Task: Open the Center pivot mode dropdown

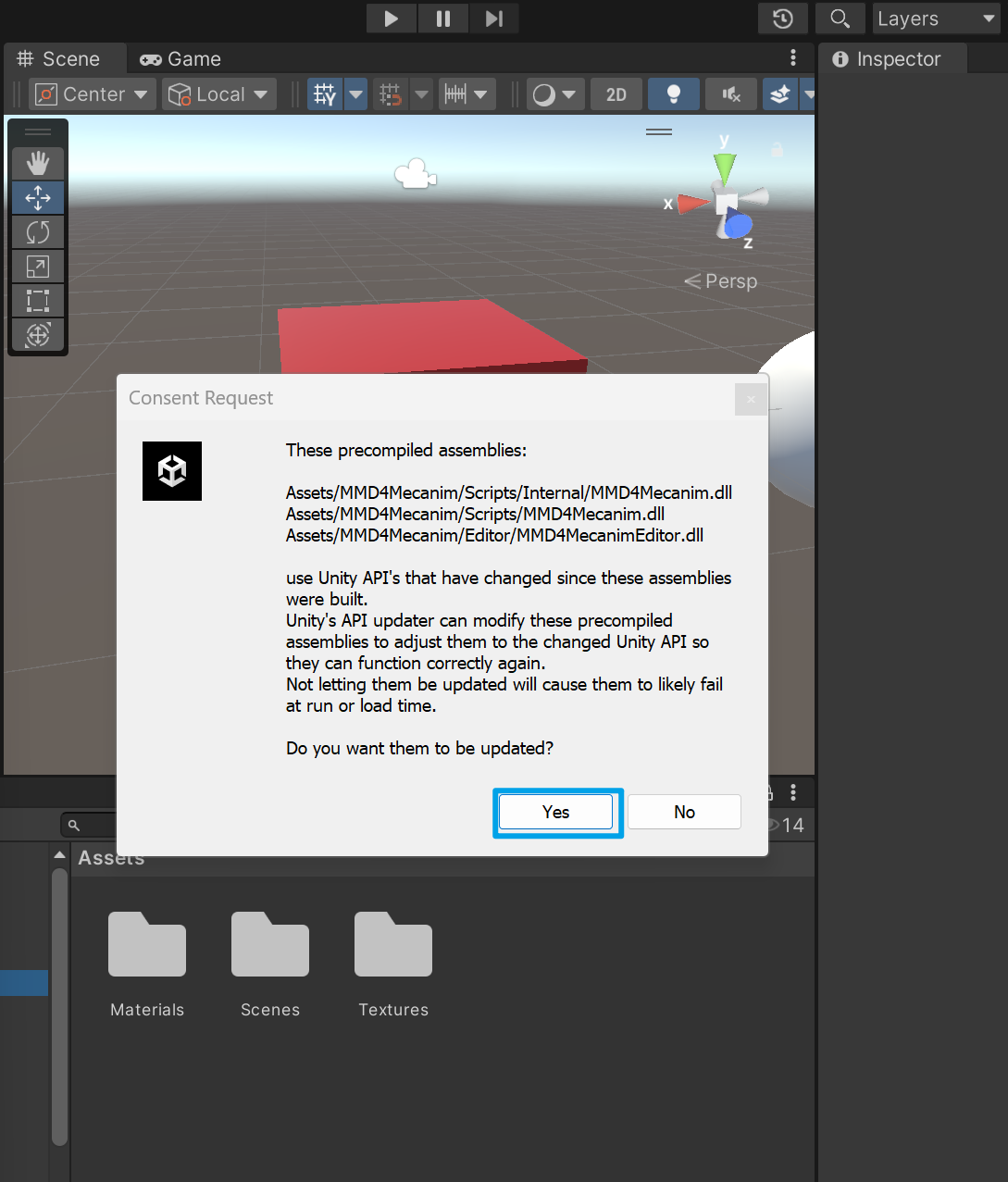Action: click(93, 94)
